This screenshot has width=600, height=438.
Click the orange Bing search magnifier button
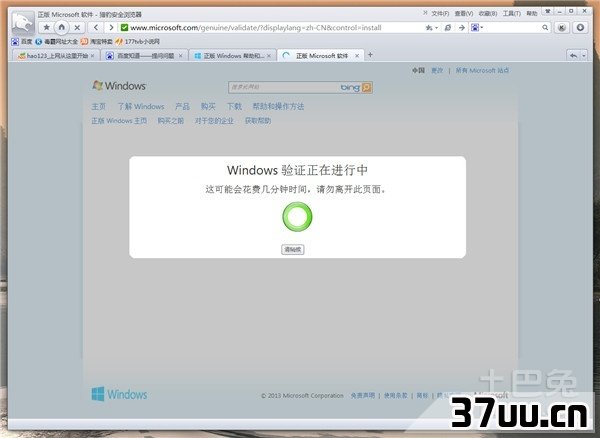click(x=366, y=88)
